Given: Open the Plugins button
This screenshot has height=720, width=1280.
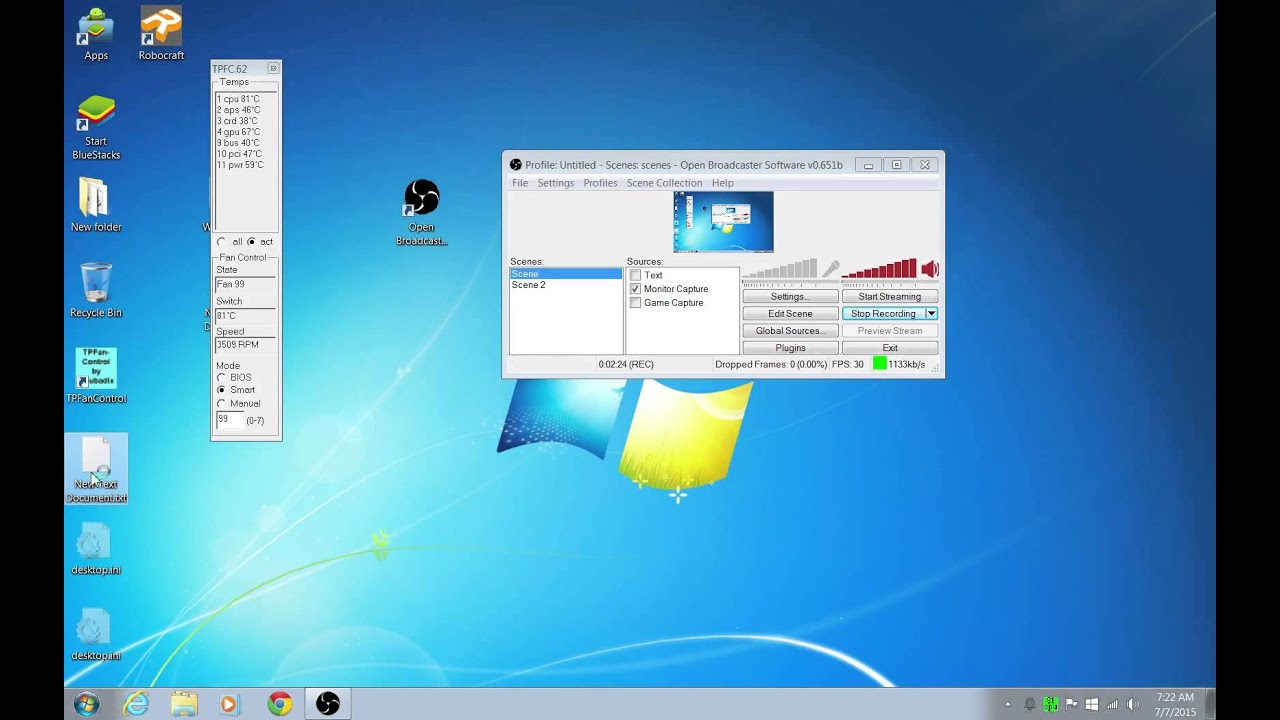Looking at the screenshot, I should (x=790, y=348).
